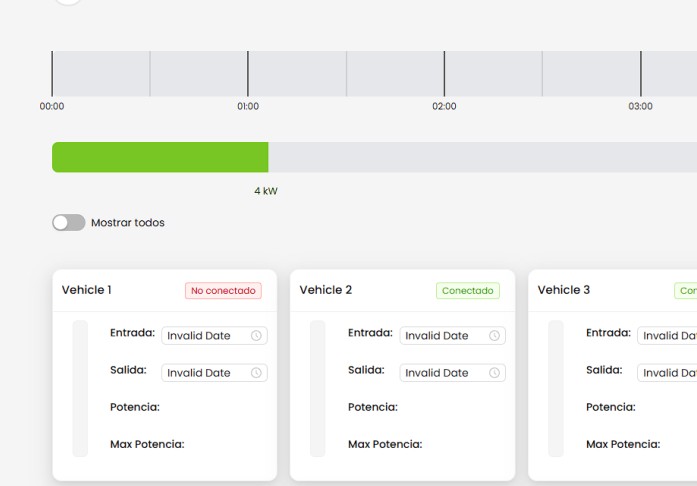
Task: Click the Mostrar todos label
Action: point(128,223)
